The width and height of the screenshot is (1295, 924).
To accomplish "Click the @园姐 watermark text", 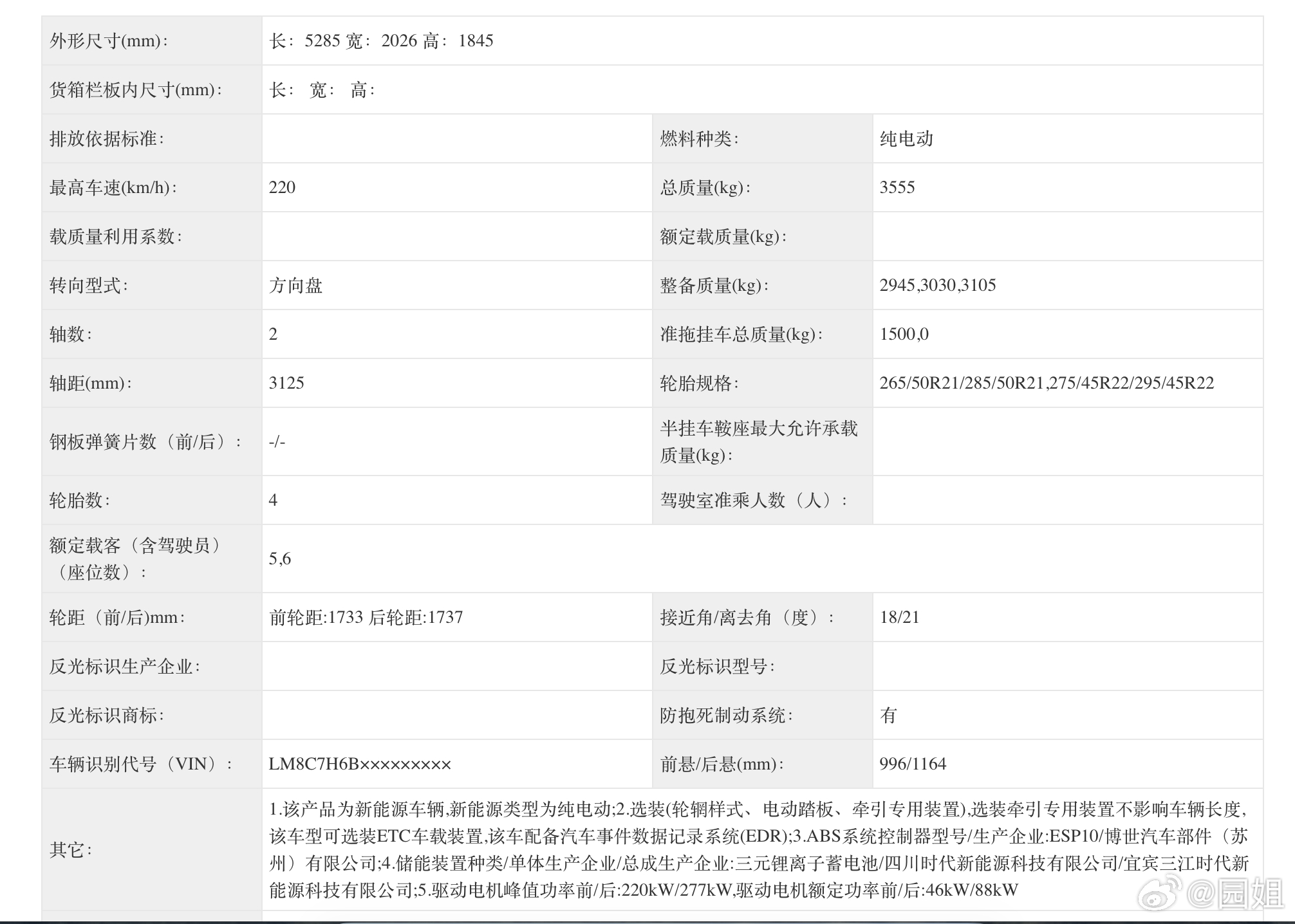I will (1234, 894).
